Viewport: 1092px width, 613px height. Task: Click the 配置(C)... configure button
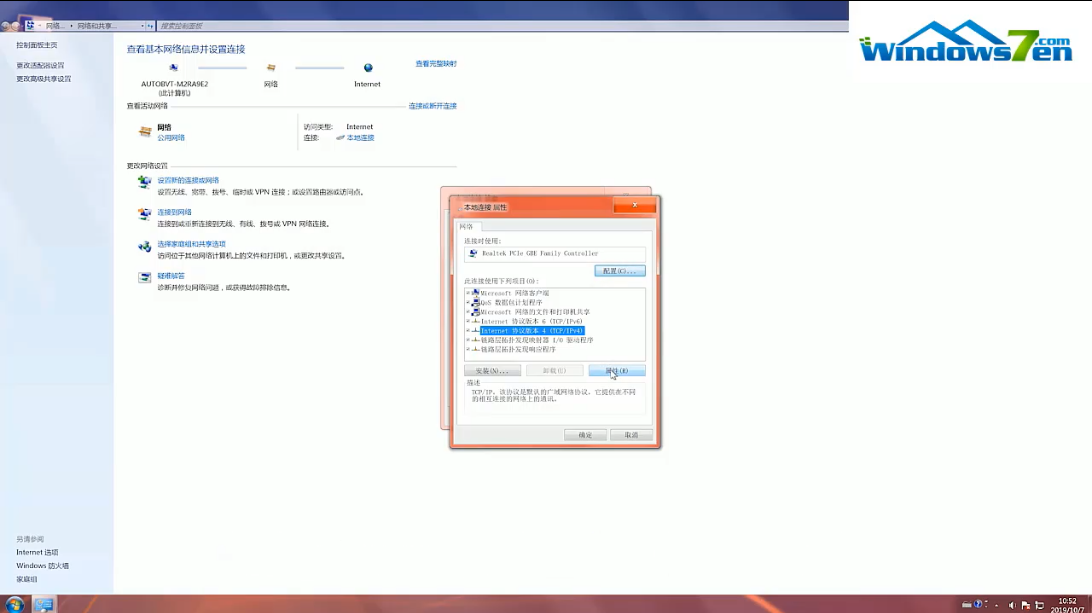[620, 271]
